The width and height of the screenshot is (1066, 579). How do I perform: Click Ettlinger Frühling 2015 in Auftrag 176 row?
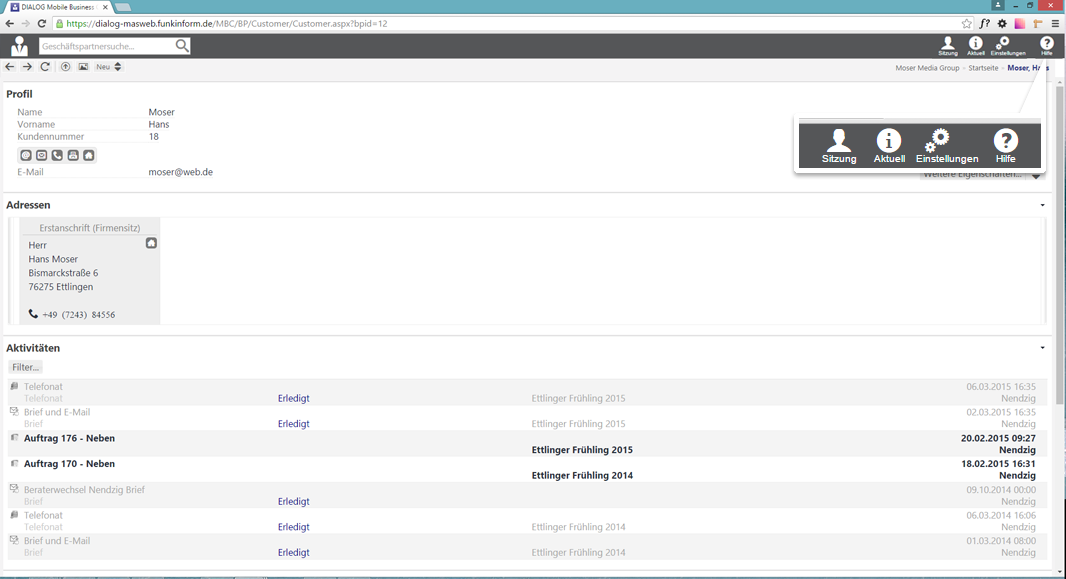(582, 450)
